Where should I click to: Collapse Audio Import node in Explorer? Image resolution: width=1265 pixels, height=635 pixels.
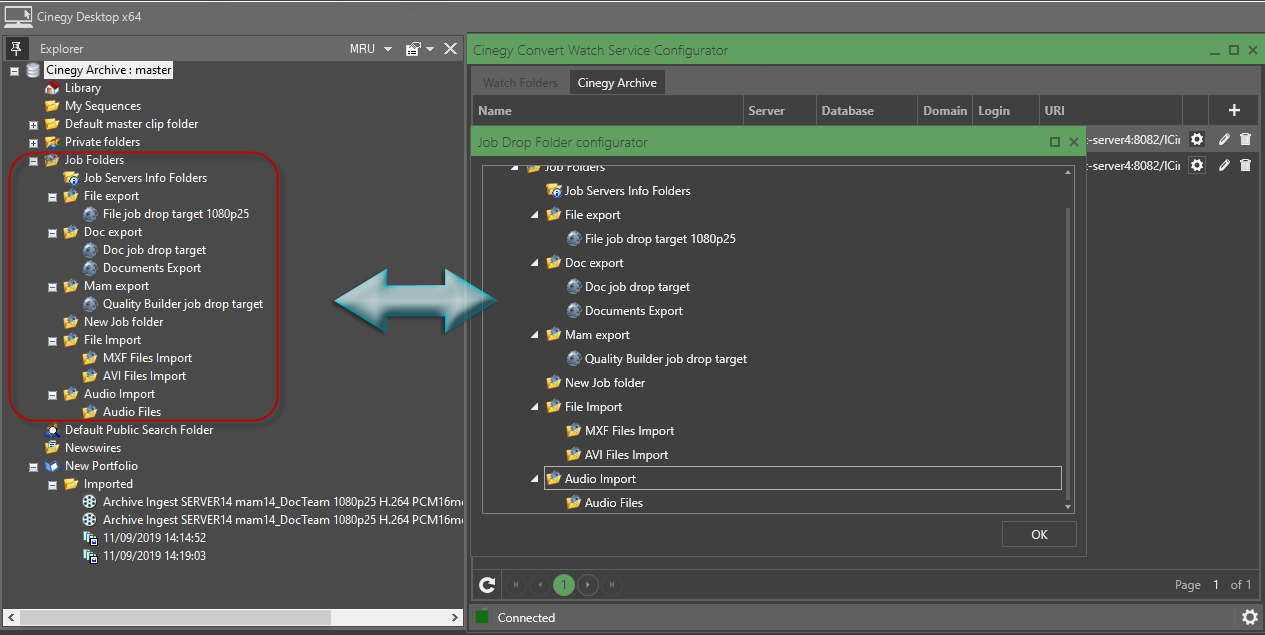click(x=53, y=395)
